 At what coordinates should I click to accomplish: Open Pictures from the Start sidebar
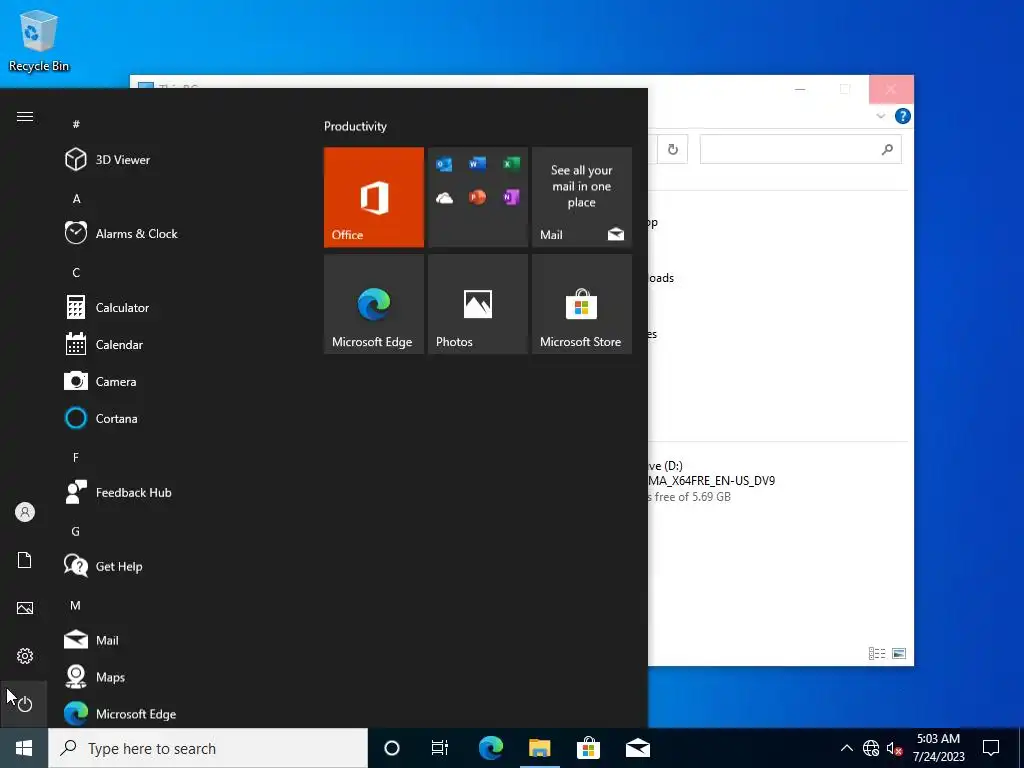[25, 608]
